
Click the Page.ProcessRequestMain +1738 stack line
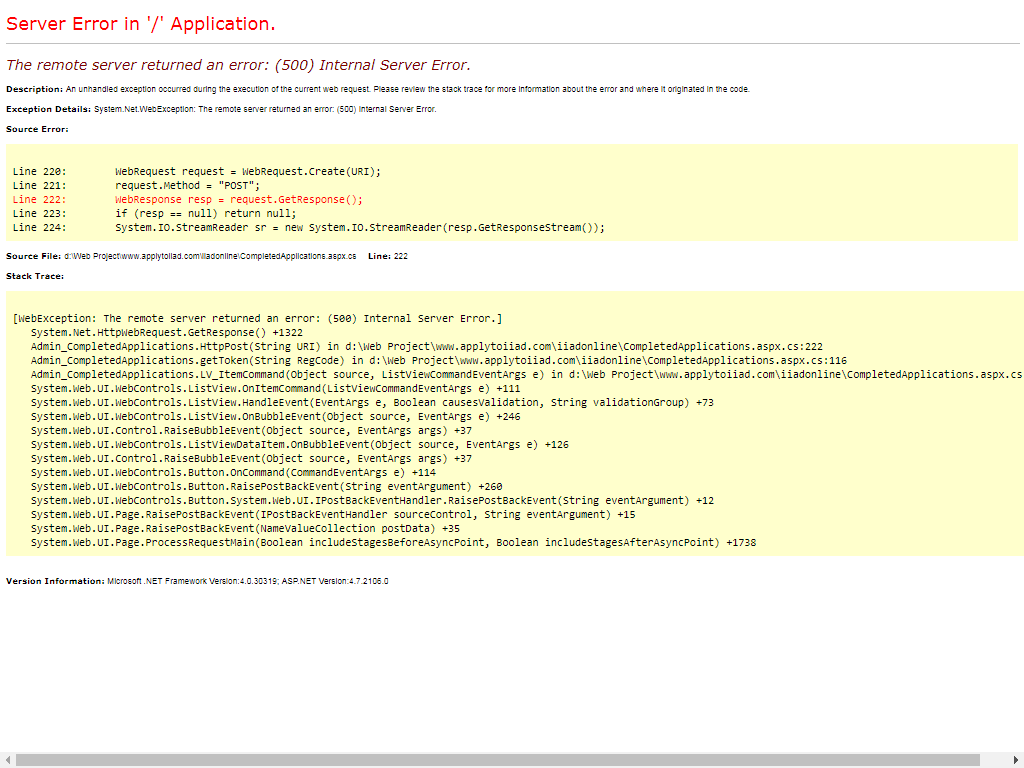click(x=393, y=542)
